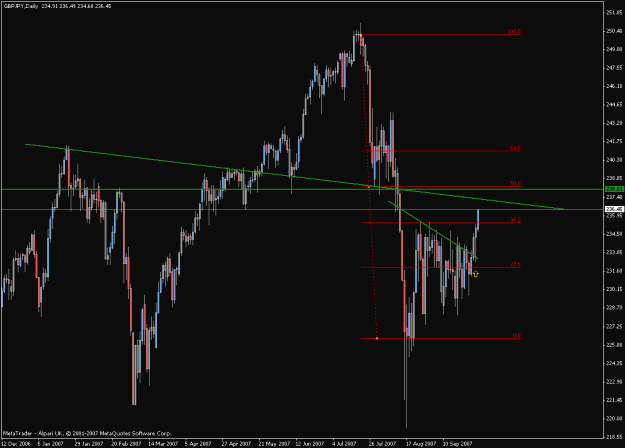Click the 221.45 price axis label
Screen dimensions: 625x448
tap(614, 400)
